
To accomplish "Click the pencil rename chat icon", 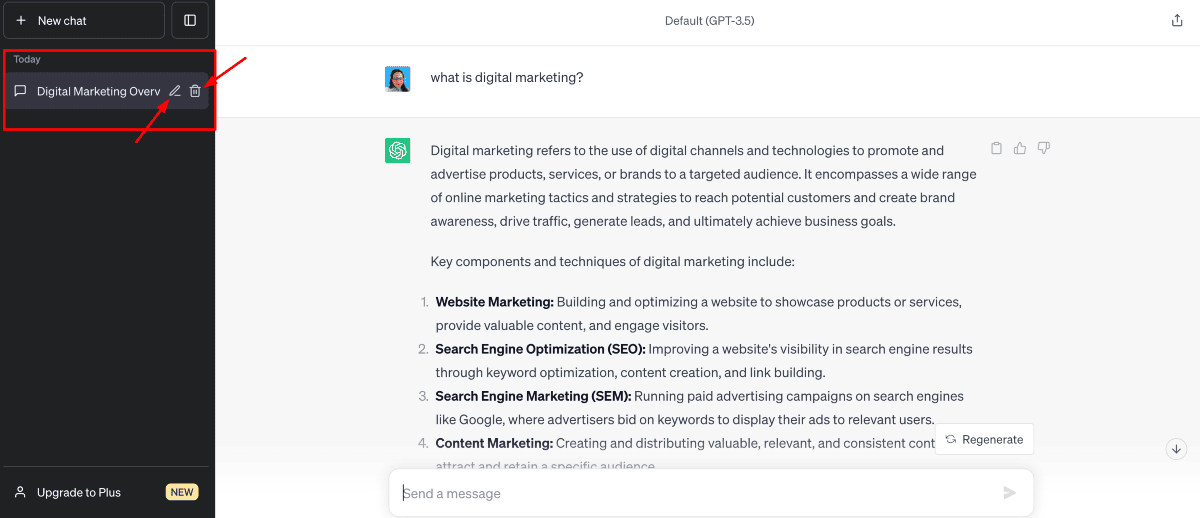I will (175, 91).
